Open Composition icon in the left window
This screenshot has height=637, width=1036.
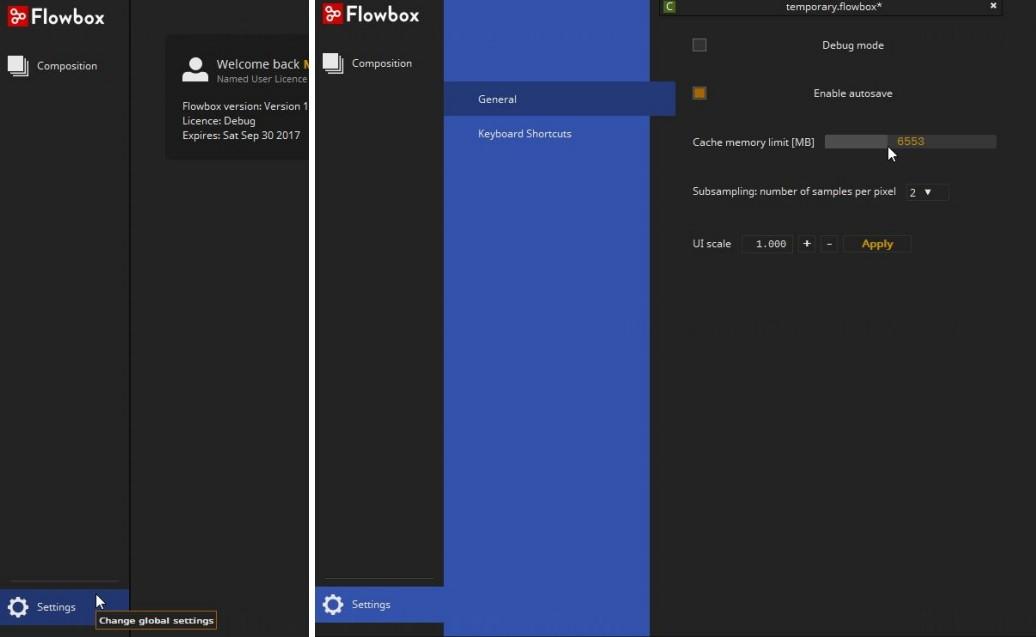(18, 65)
